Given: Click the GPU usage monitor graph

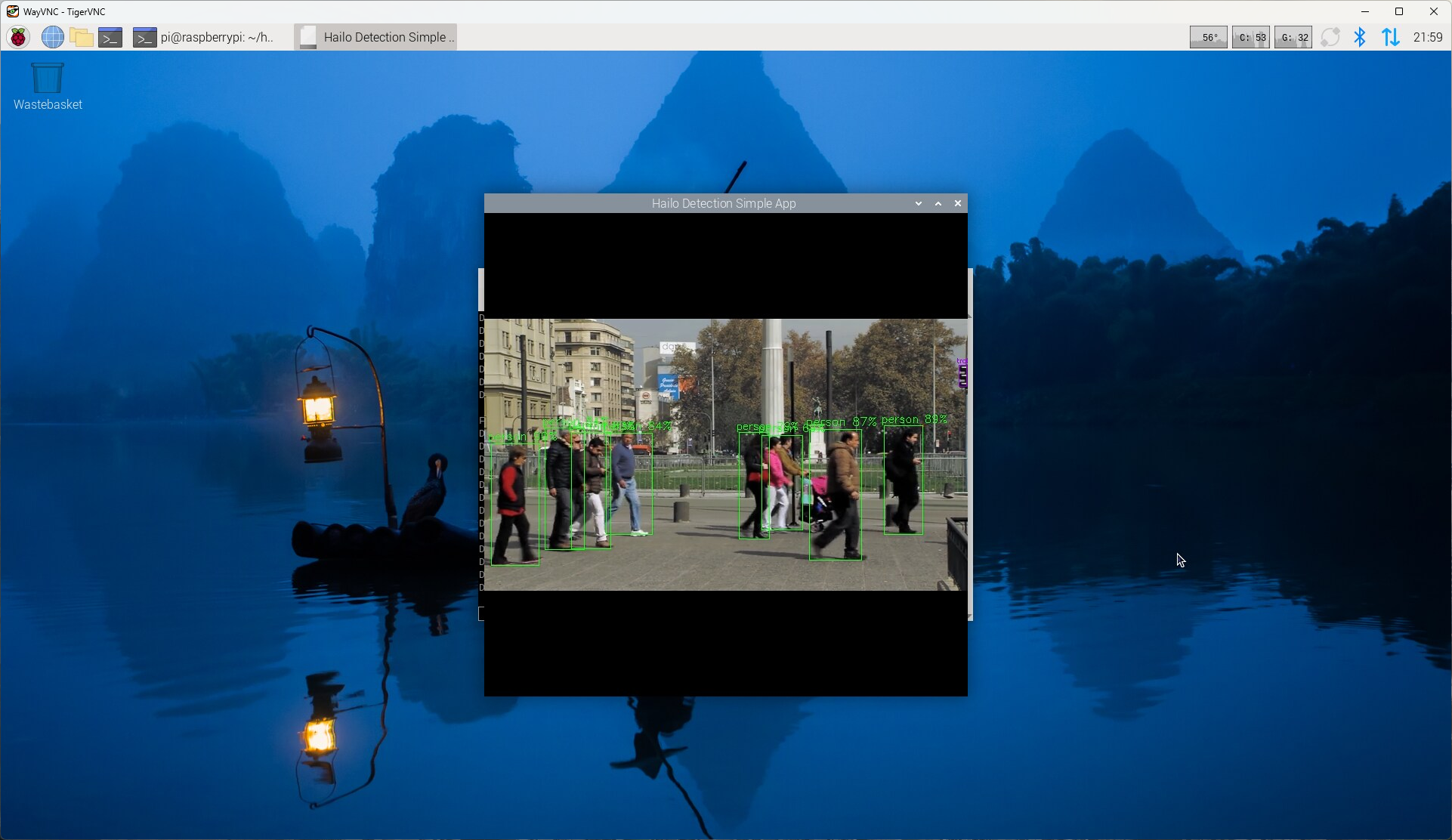Looking at the screenshot, I should click(1293, 37).
